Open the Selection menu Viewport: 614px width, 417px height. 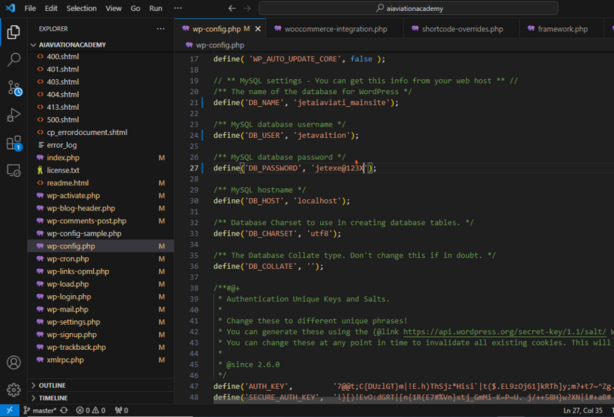point(81,8)
